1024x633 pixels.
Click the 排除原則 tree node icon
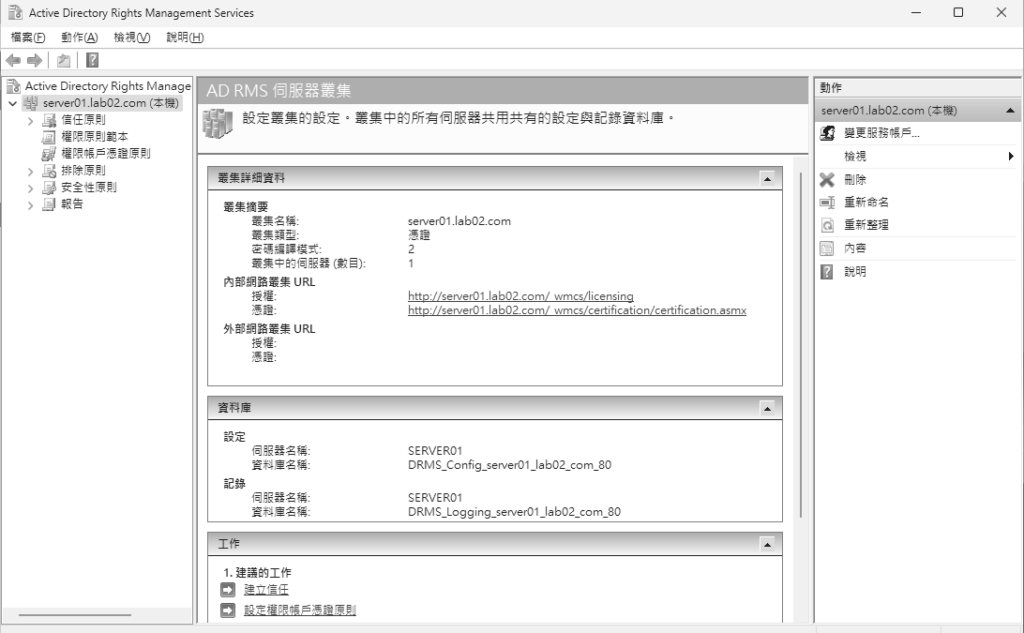point(49,170)
